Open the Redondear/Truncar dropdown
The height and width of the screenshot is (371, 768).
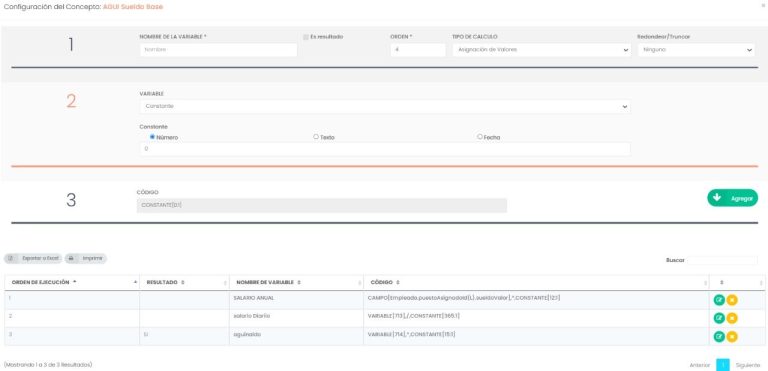[696, 49]
